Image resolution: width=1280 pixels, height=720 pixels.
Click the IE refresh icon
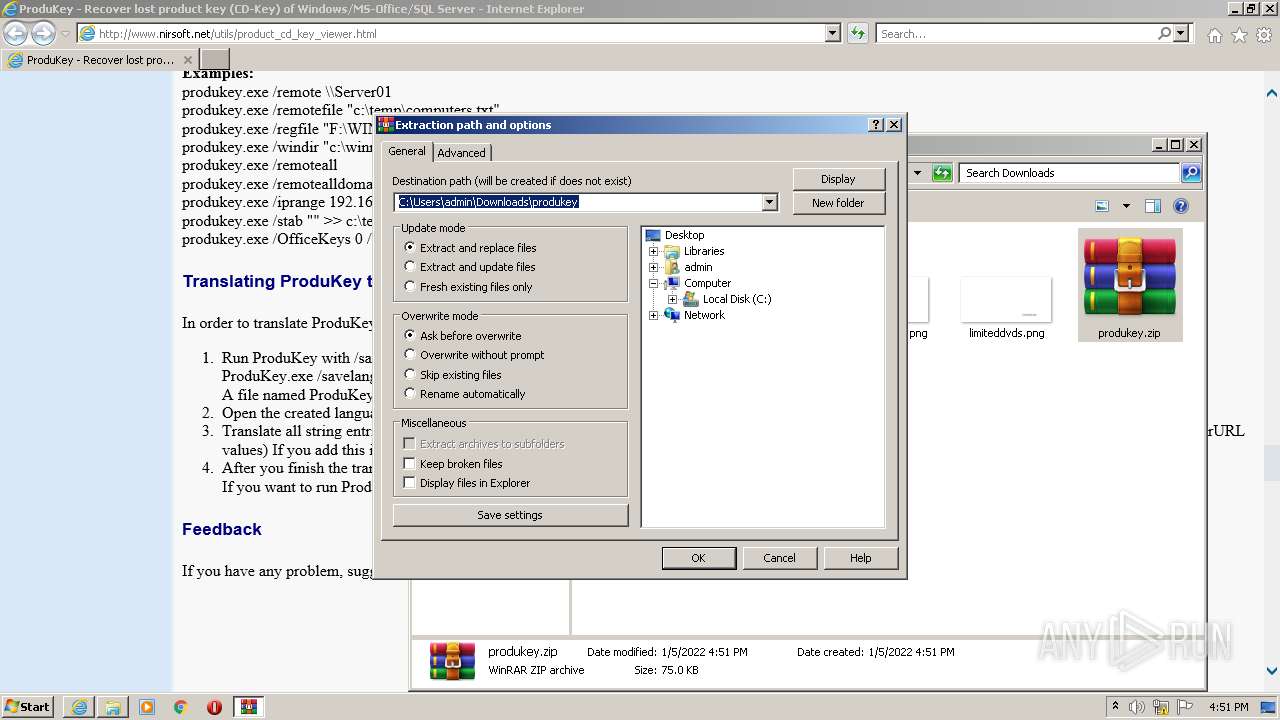(858, 33)
